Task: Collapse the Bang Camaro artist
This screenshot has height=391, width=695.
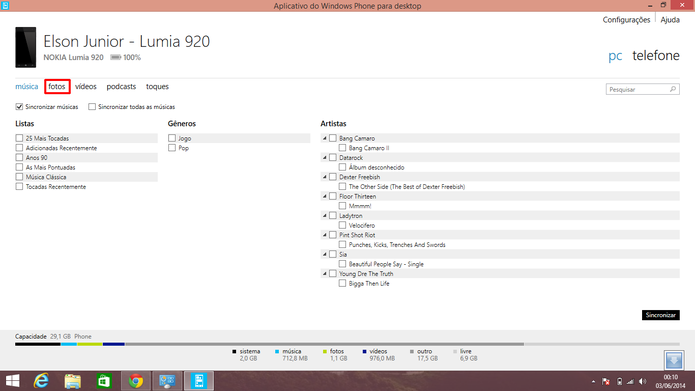Action: click(324, 138)
